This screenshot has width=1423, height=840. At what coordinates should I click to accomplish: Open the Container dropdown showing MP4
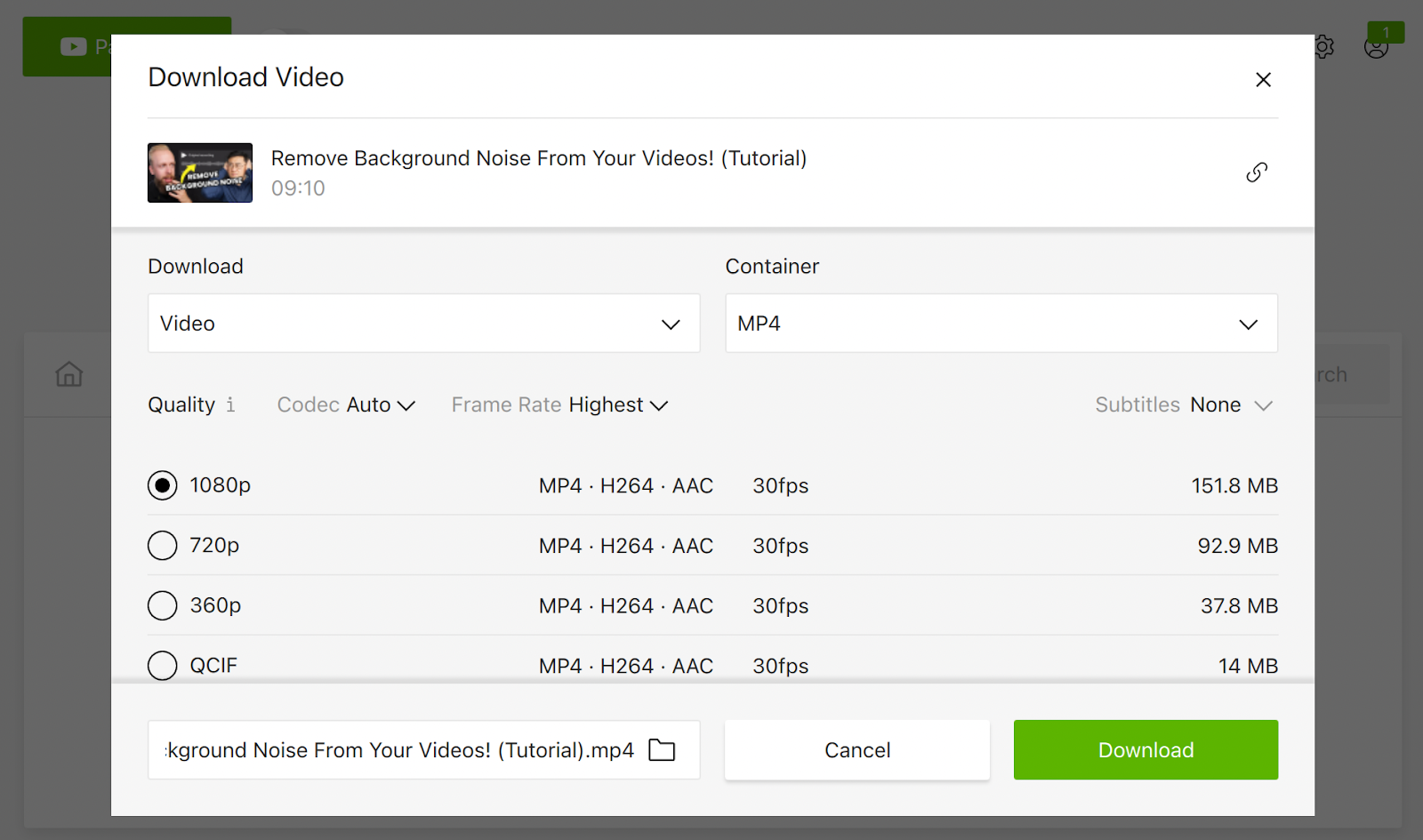click(1001, 323)
